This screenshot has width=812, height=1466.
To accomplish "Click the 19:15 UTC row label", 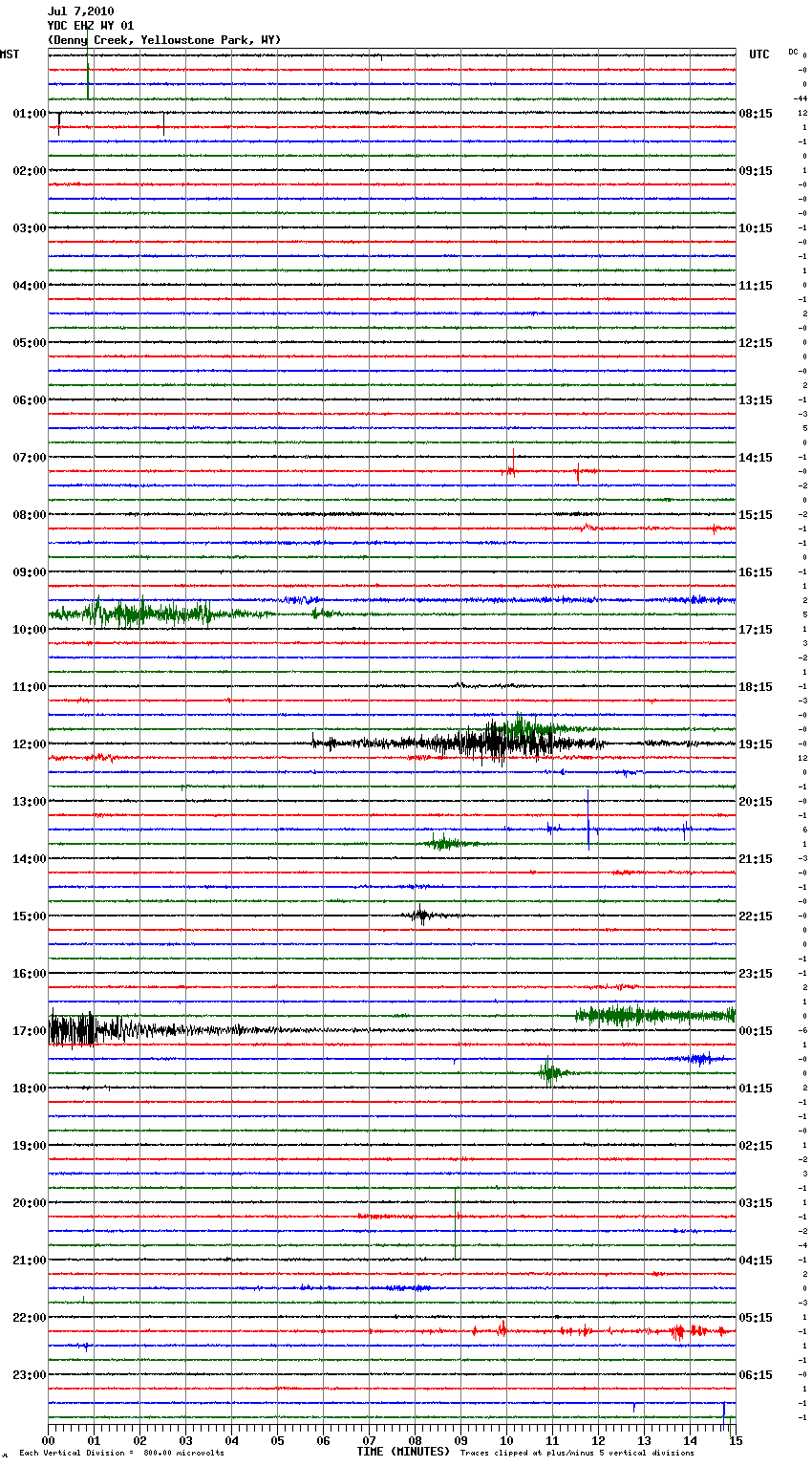I will pyautogui.click(x=756, y=744).
